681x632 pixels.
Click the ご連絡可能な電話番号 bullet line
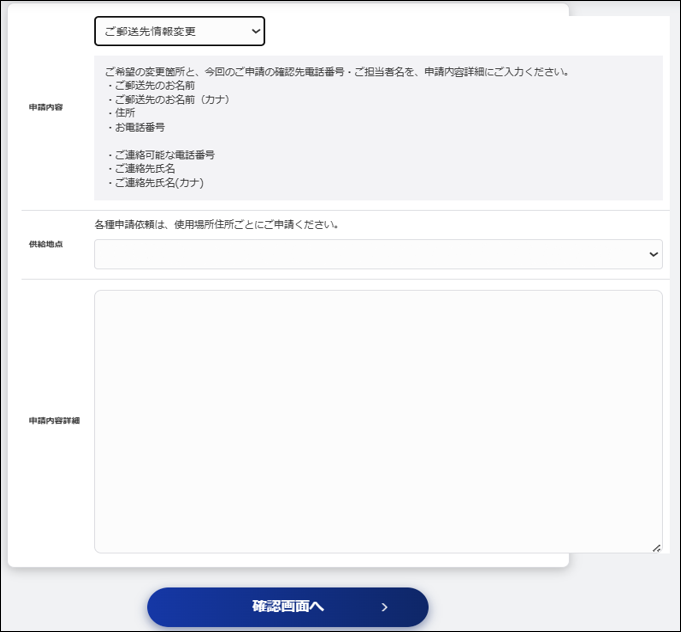[160, 155]
